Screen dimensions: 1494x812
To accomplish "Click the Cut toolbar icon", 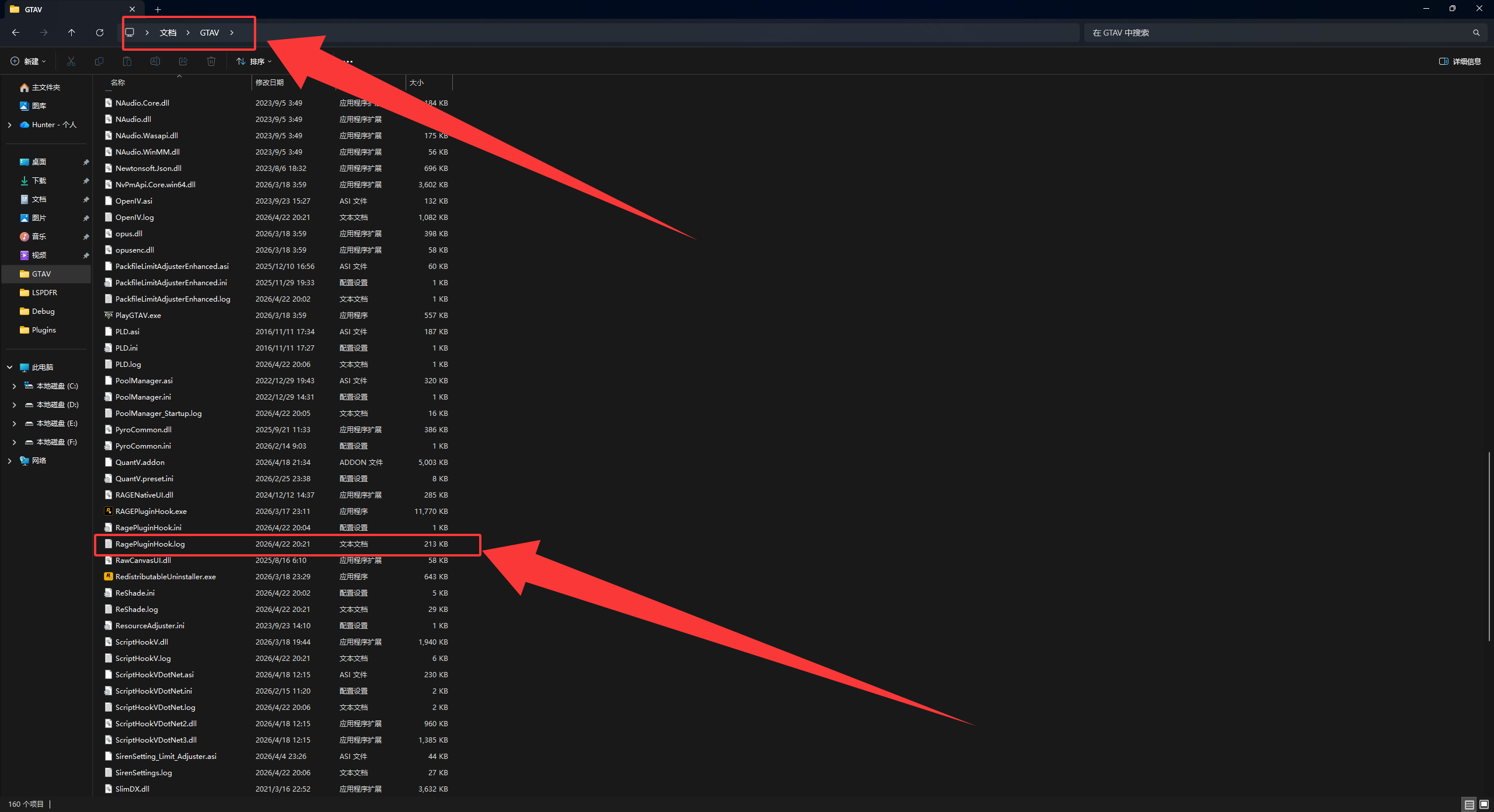I will 71,61.
